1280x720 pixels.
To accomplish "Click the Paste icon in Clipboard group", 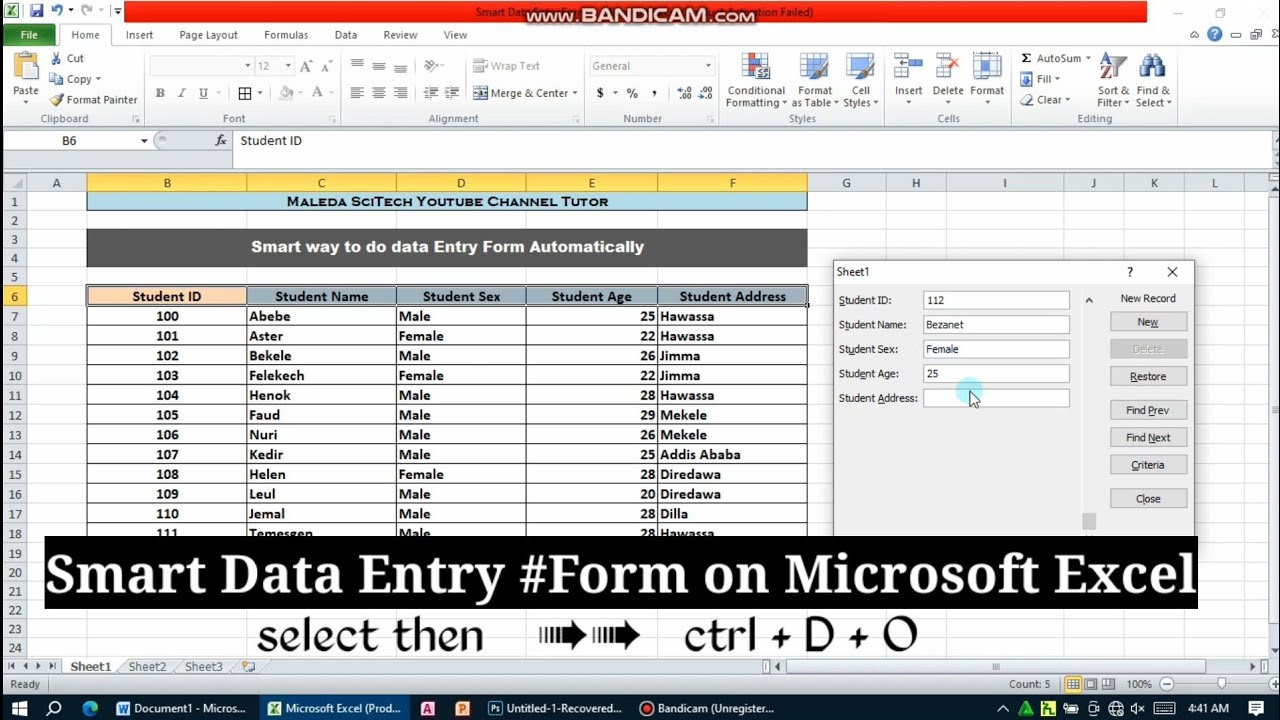I will [x=25, y=68].
